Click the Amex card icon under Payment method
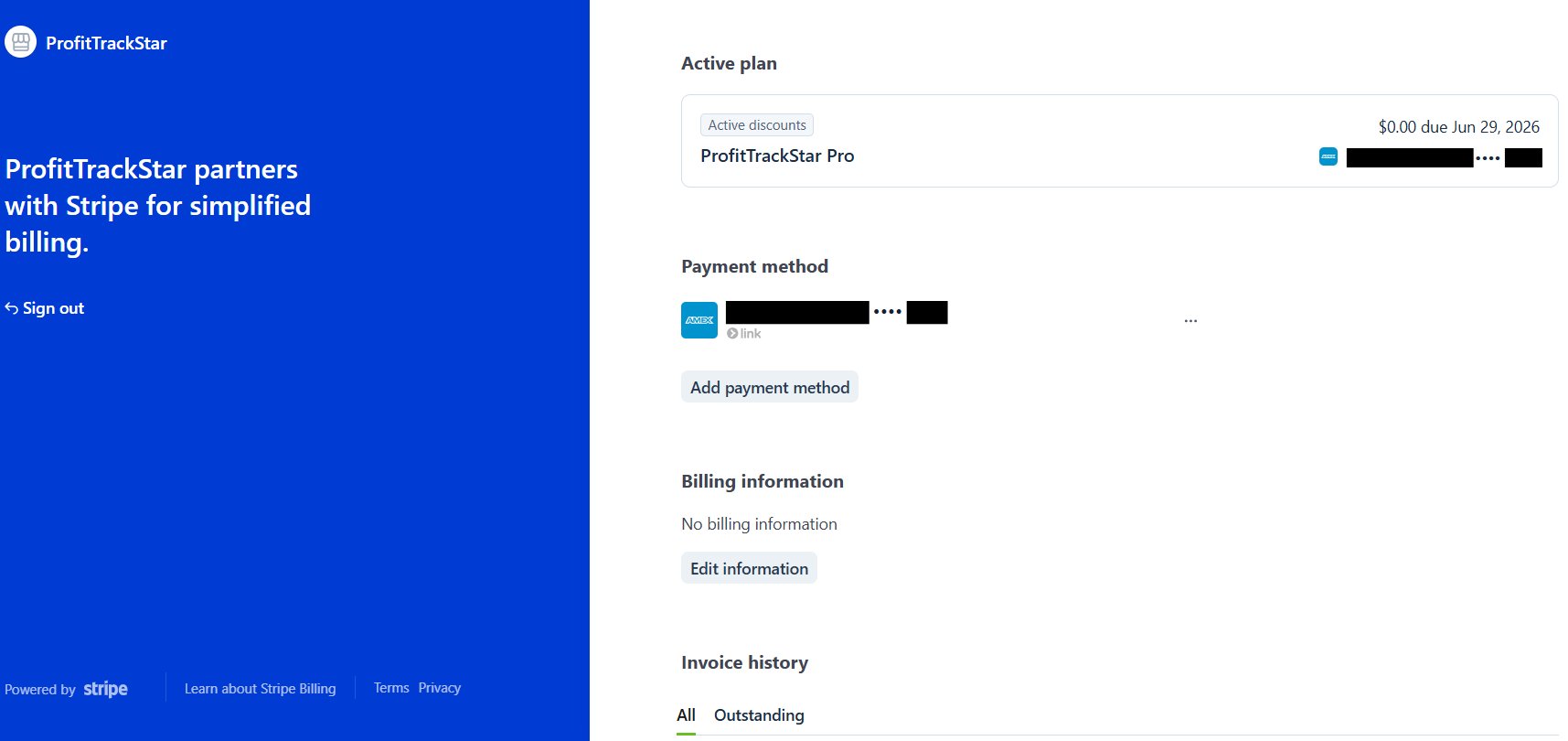Image resolution: width=1568 pixels, height=741 pixels. (699, 320)
